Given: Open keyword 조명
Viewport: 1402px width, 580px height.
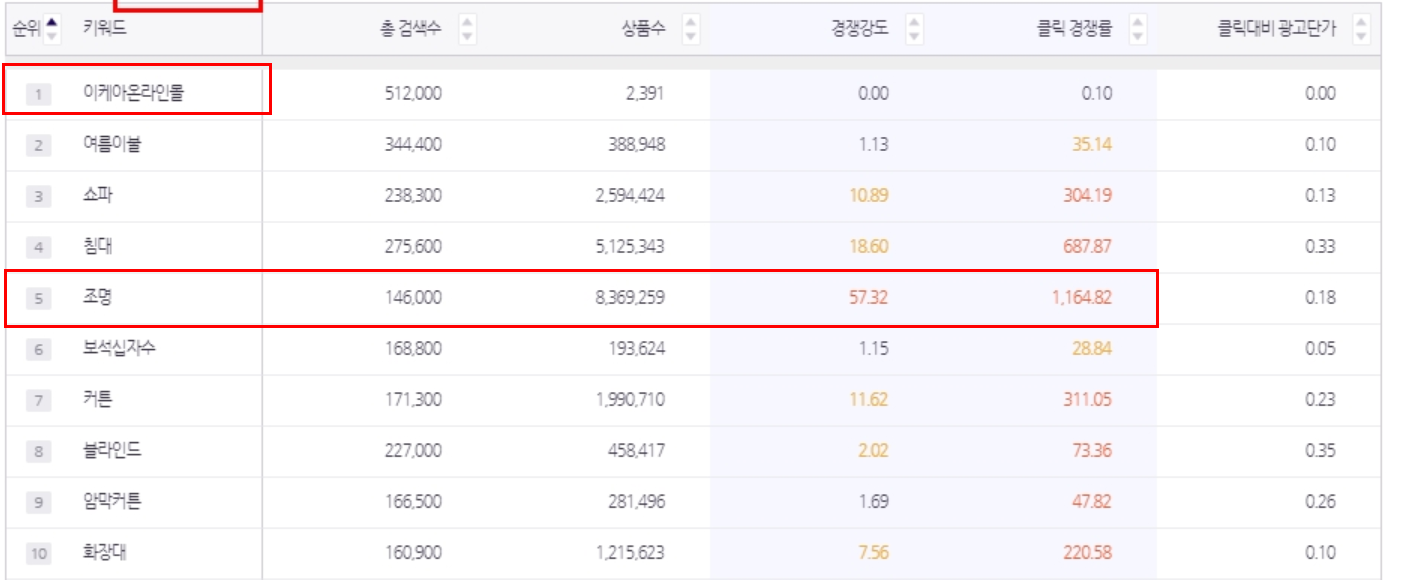Looking at the screenshot, I should (x=98, y=298).
